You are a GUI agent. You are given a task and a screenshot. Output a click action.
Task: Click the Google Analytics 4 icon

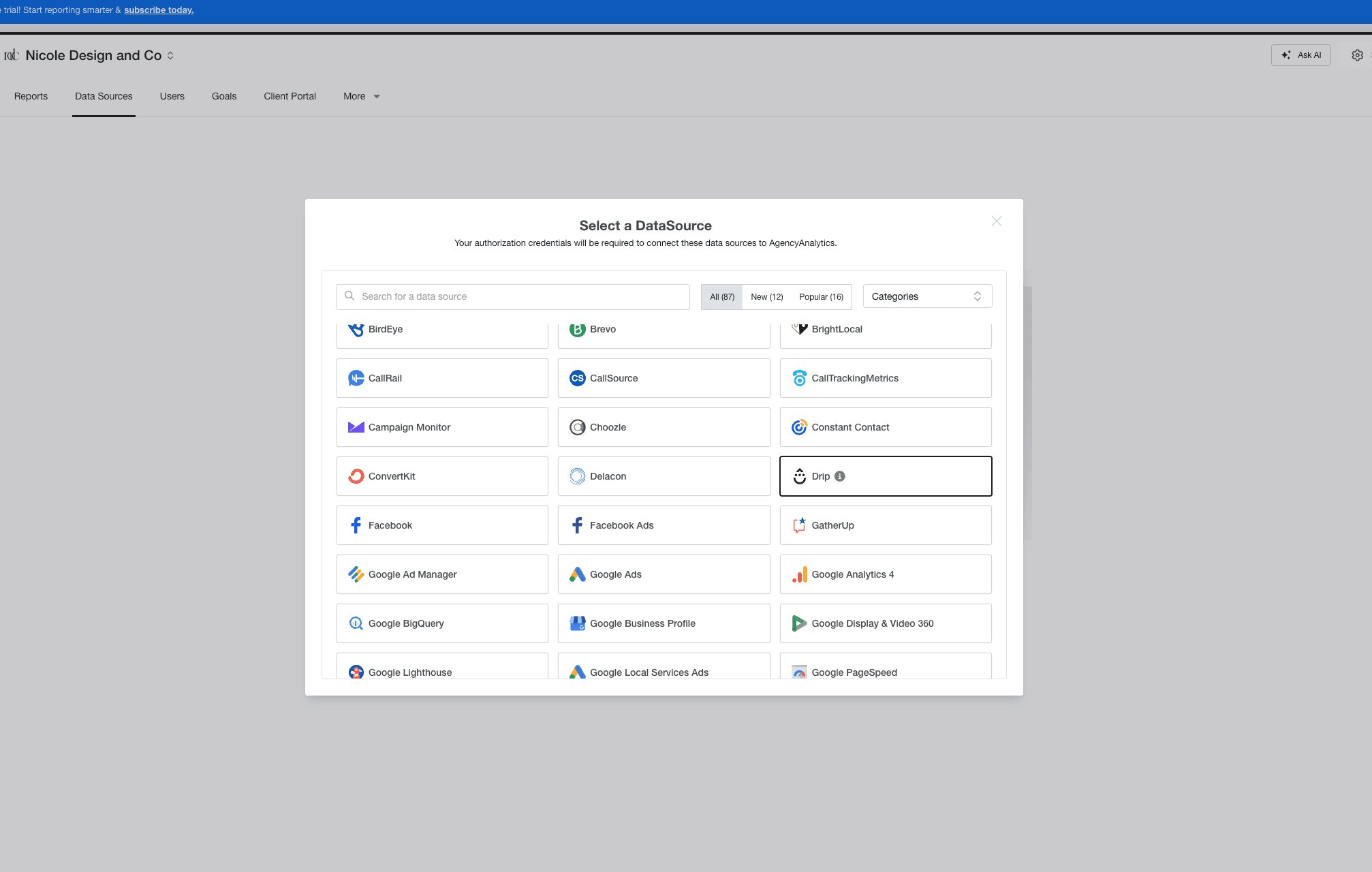tap(799, 574)
